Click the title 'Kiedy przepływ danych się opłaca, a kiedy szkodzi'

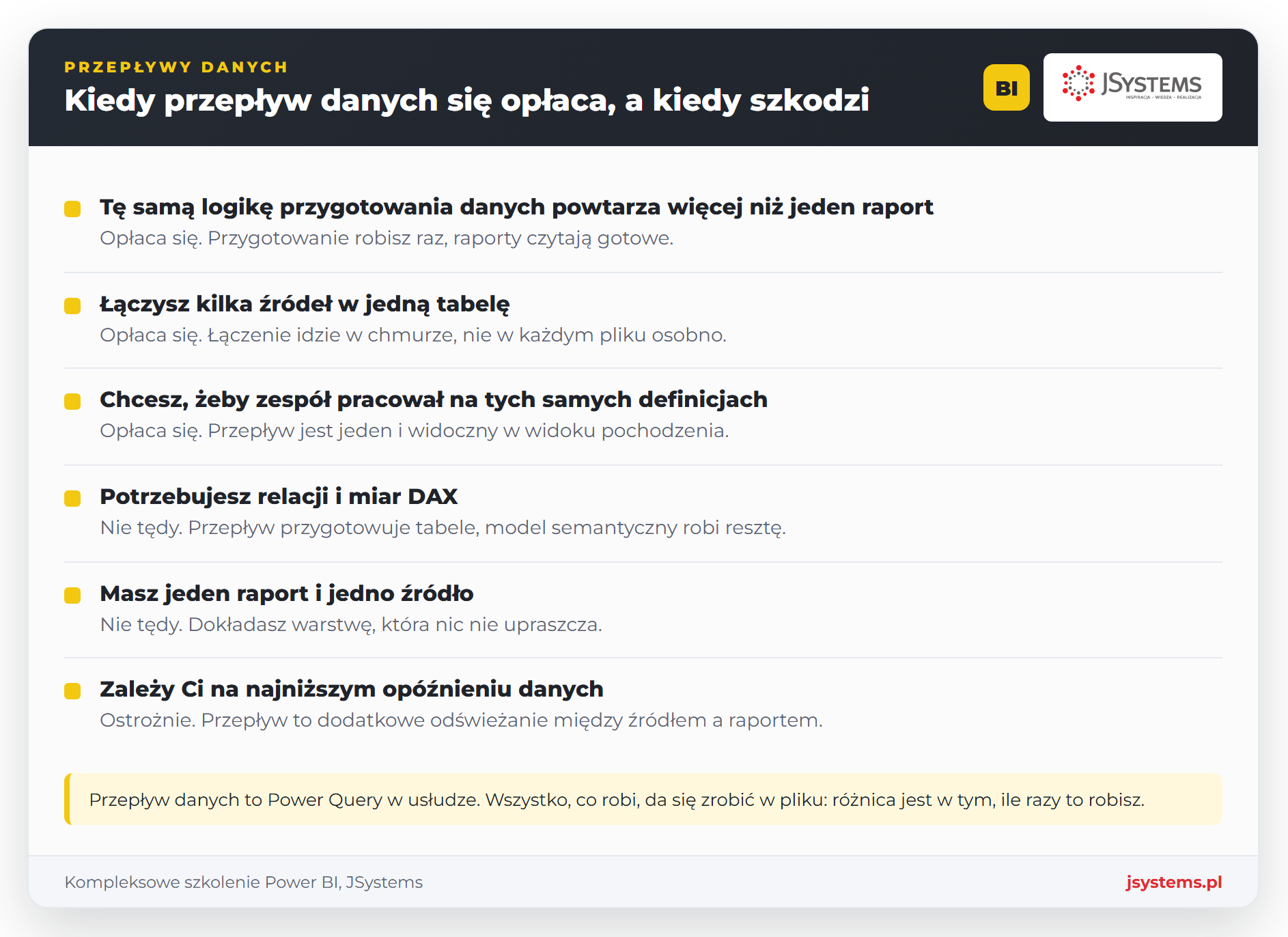(x=466, y=100)
